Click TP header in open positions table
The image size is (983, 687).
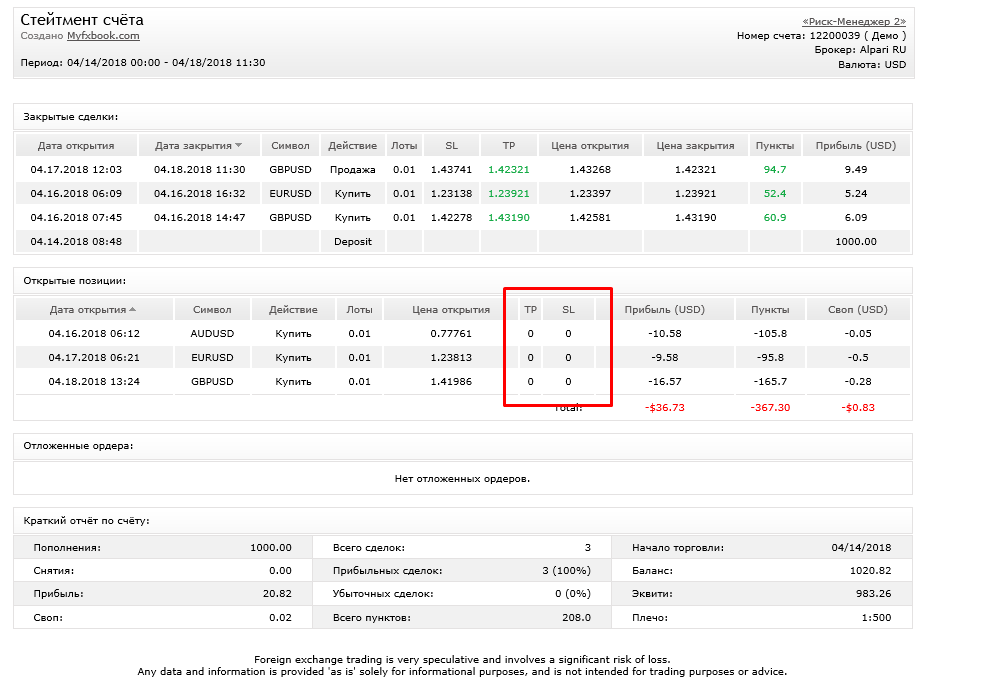[530, 310]
